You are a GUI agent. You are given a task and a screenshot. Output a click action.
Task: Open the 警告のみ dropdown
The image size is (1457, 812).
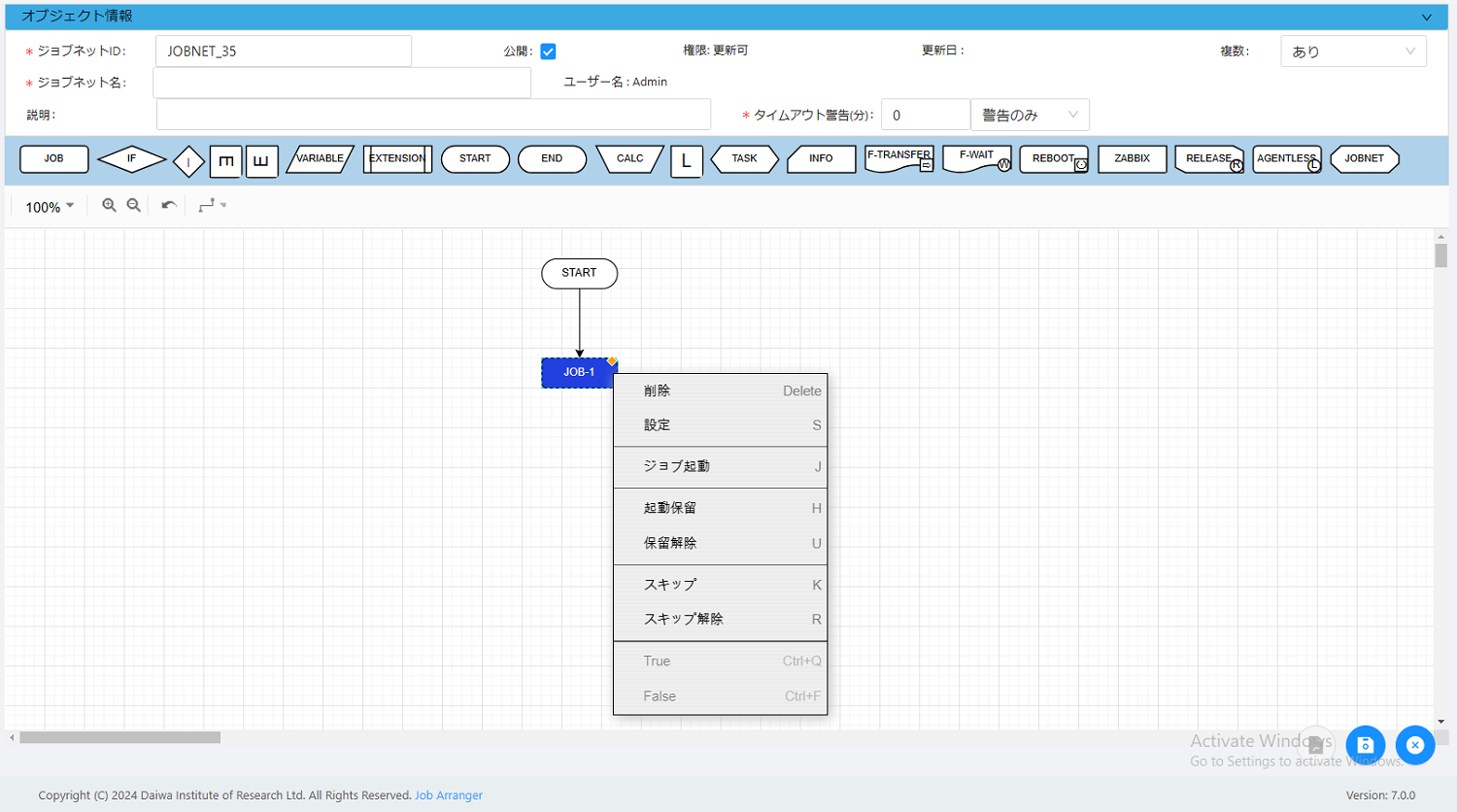1030,114
